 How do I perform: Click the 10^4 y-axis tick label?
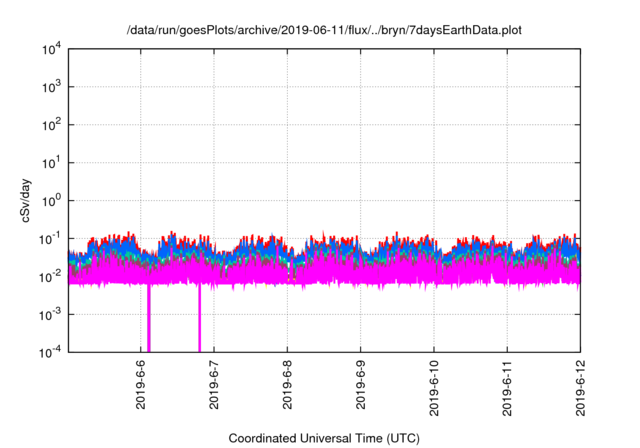pos(51,50)
